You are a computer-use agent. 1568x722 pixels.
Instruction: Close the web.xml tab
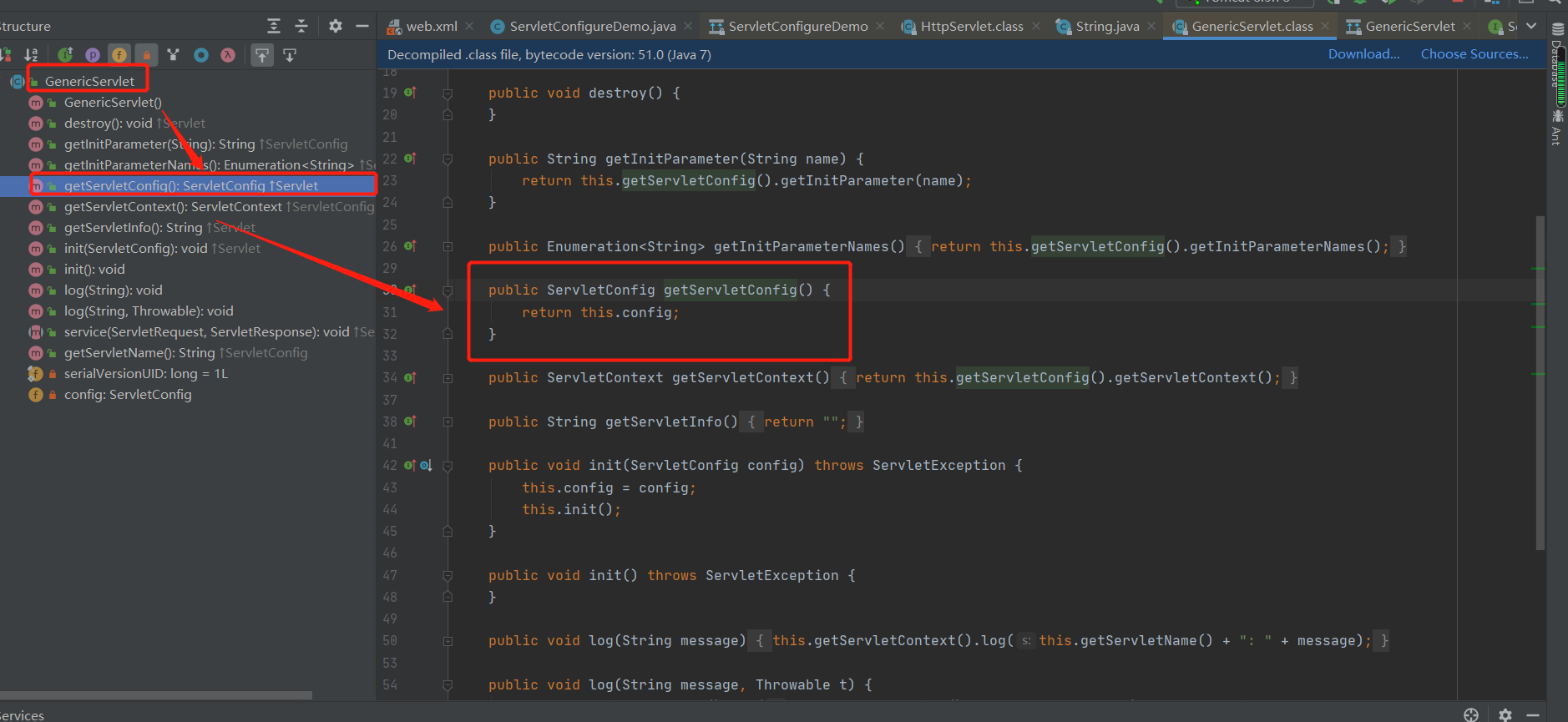point(469,27)
